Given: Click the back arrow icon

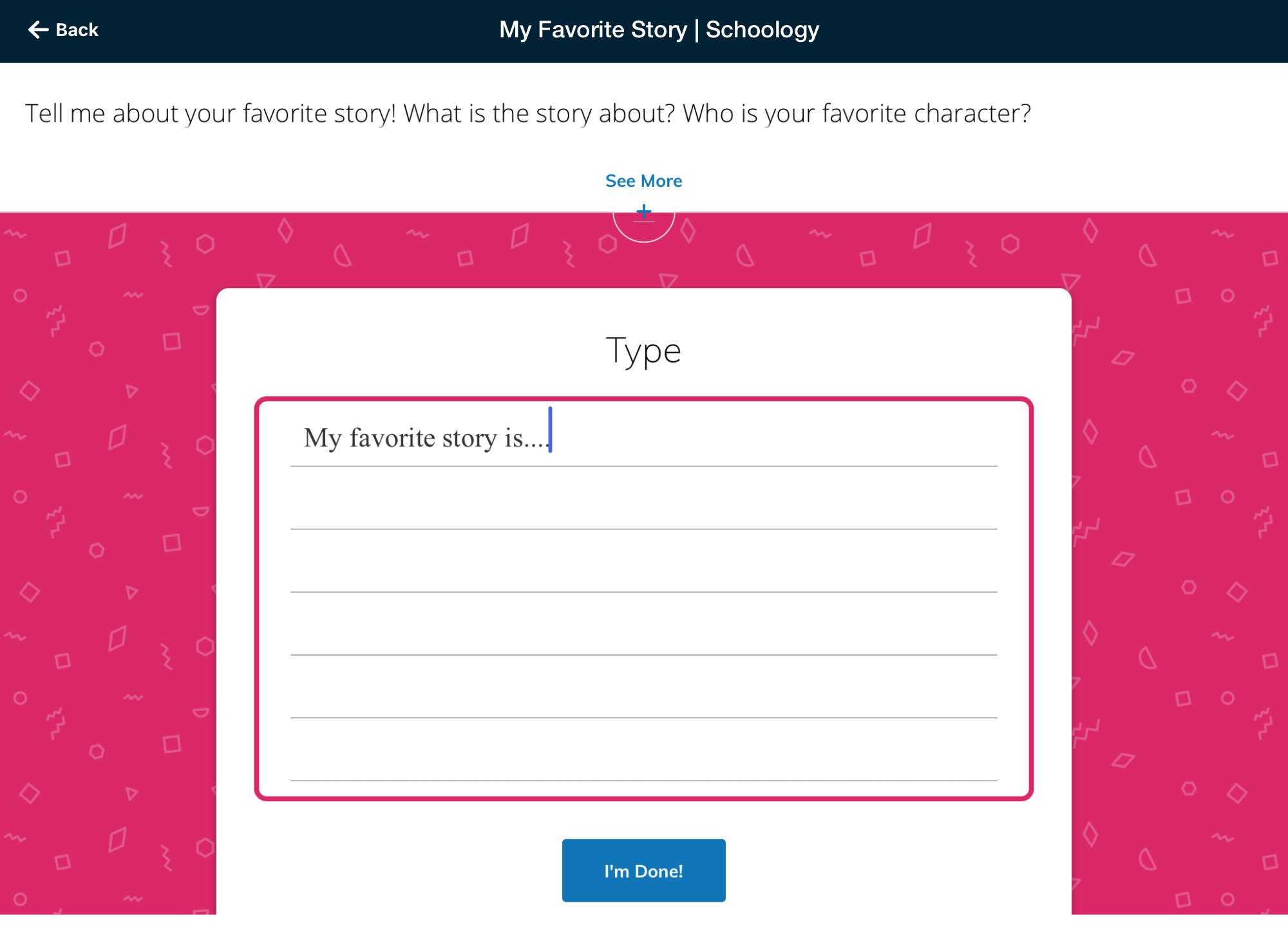Looking at the screenshot, I should (39, 30).
